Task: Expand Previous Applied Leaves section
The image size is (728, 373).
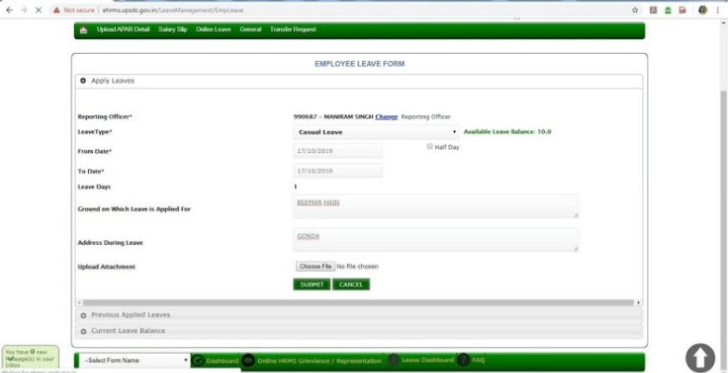Action: [359, 315]
